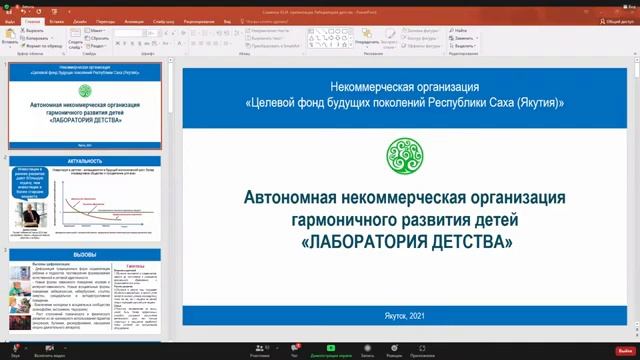The width and height of the screenshot is (640, 360).
Task: Open the Копировать dropdown arrow
Action: (x=52, y=38)
